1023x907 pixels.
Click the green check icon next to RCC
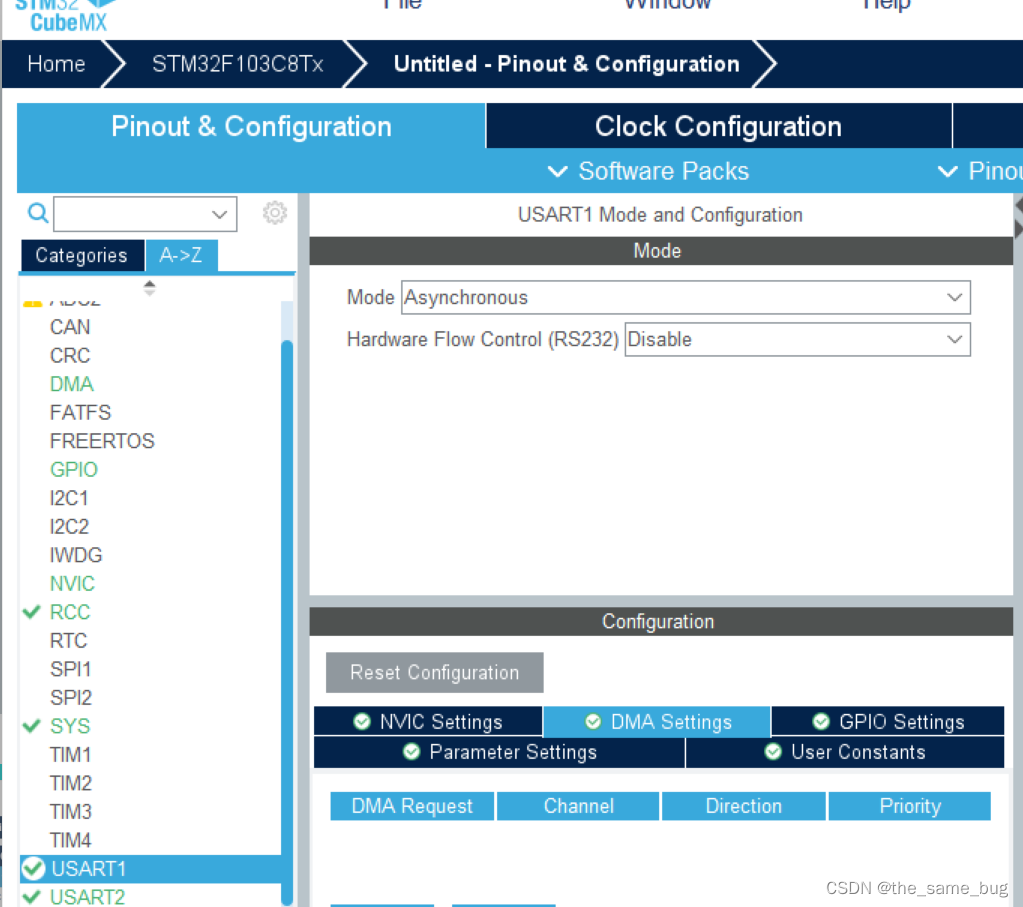pos(31,612)
